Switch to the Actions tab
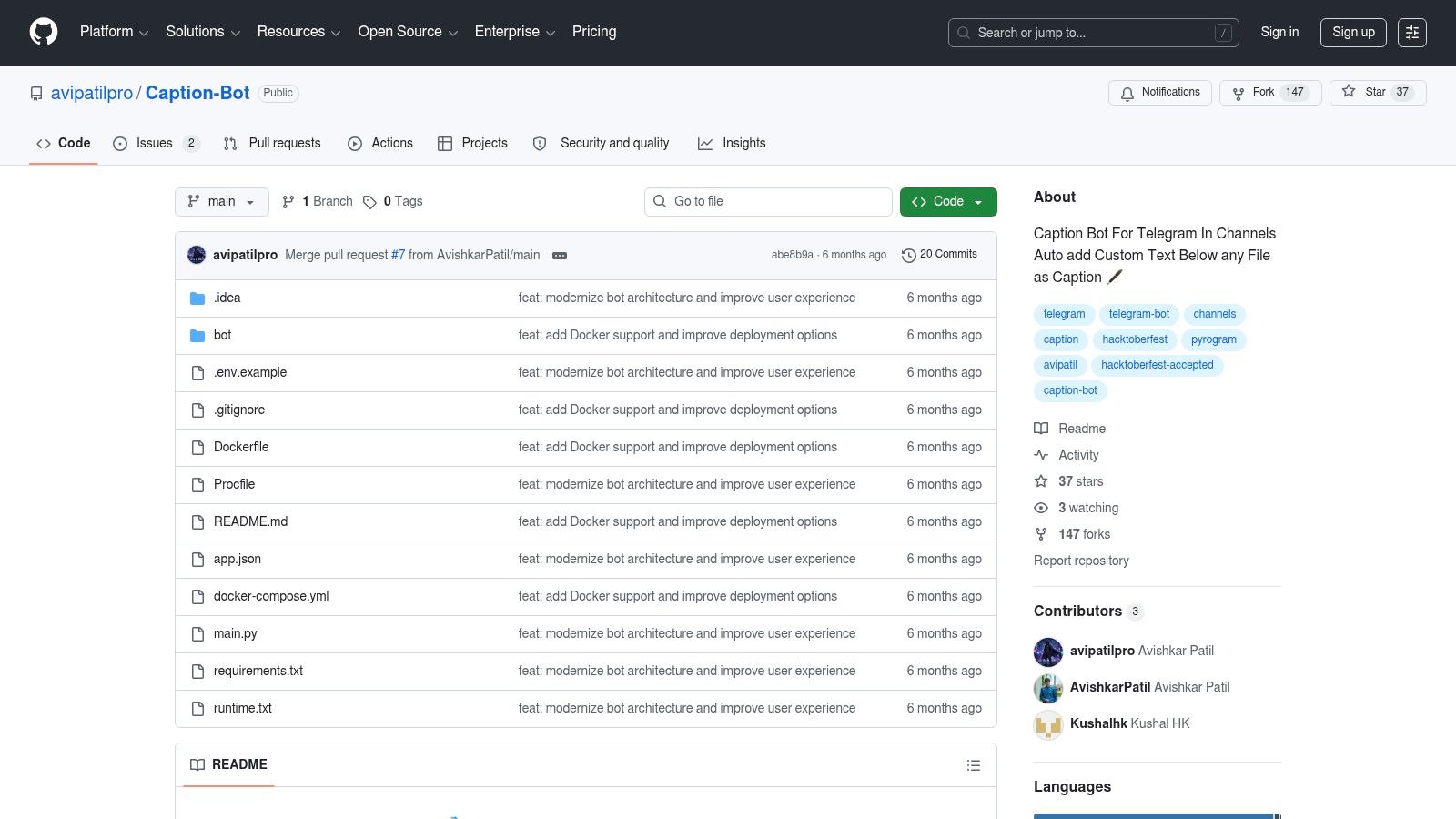Viewport: 1456px width, 819px height. click(380, 144)
